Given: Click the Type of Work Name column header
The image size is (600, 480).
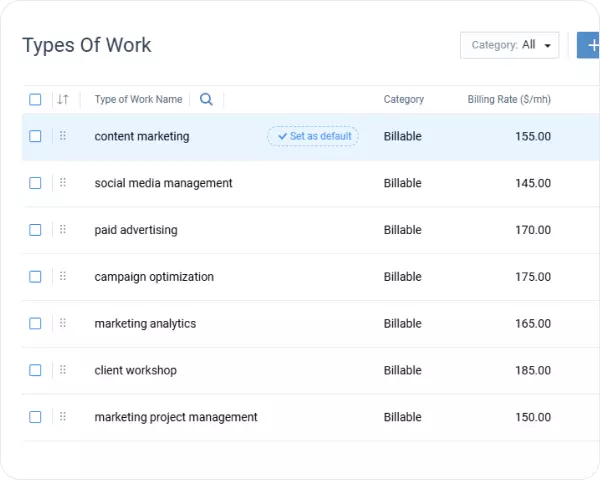Looking at the screenshot, I should tap(139, 100).
